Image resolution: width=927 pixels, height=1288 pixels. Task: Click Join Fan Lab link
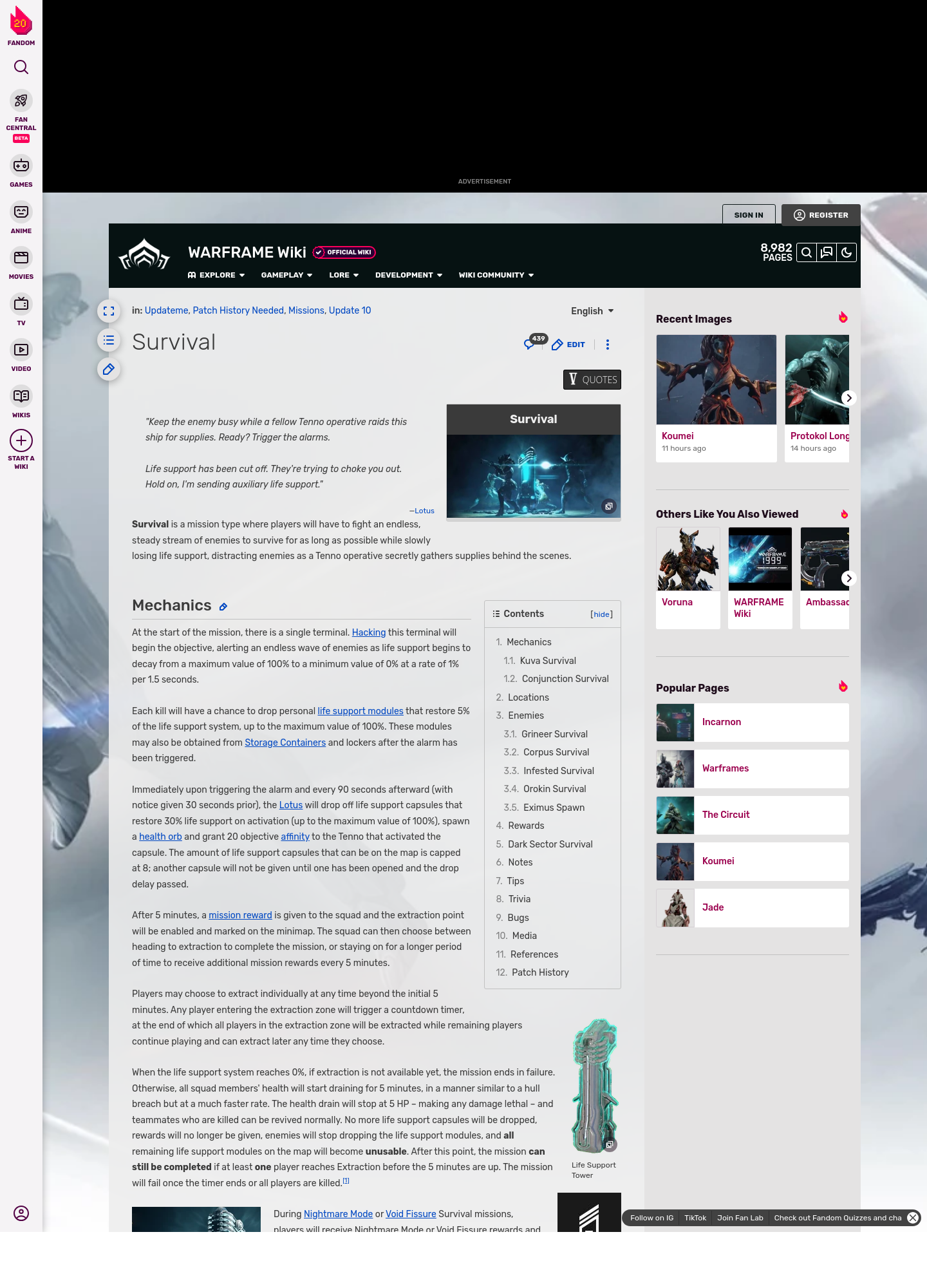pyautogui.click(x=740, y=1218)
